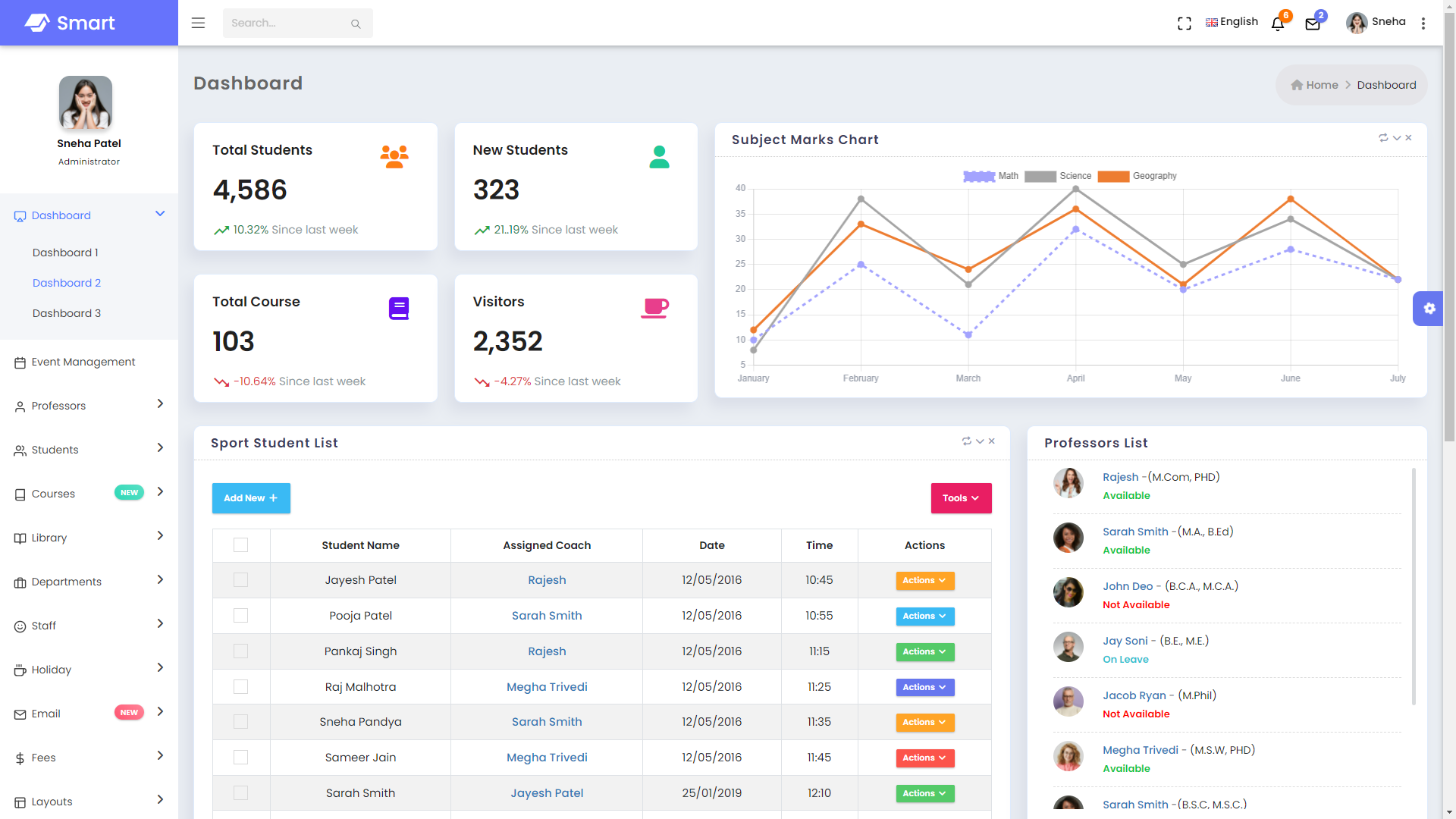Image resolution: width=1456 pixels, height=819 pixels.
Task: Enter fullscreen mode via the header icon
Action: pyautogui.click(x=1184, y=24)
